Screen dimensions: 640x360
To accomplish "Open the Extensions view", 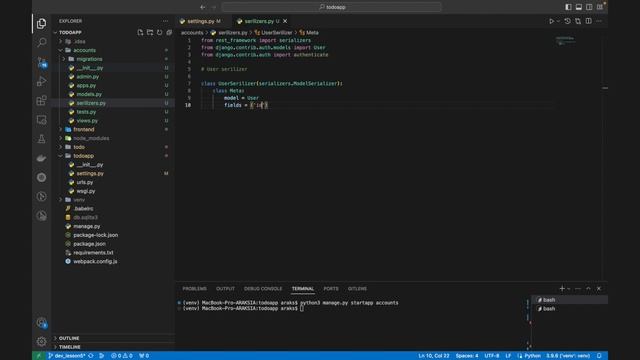I will click(41, 100).
